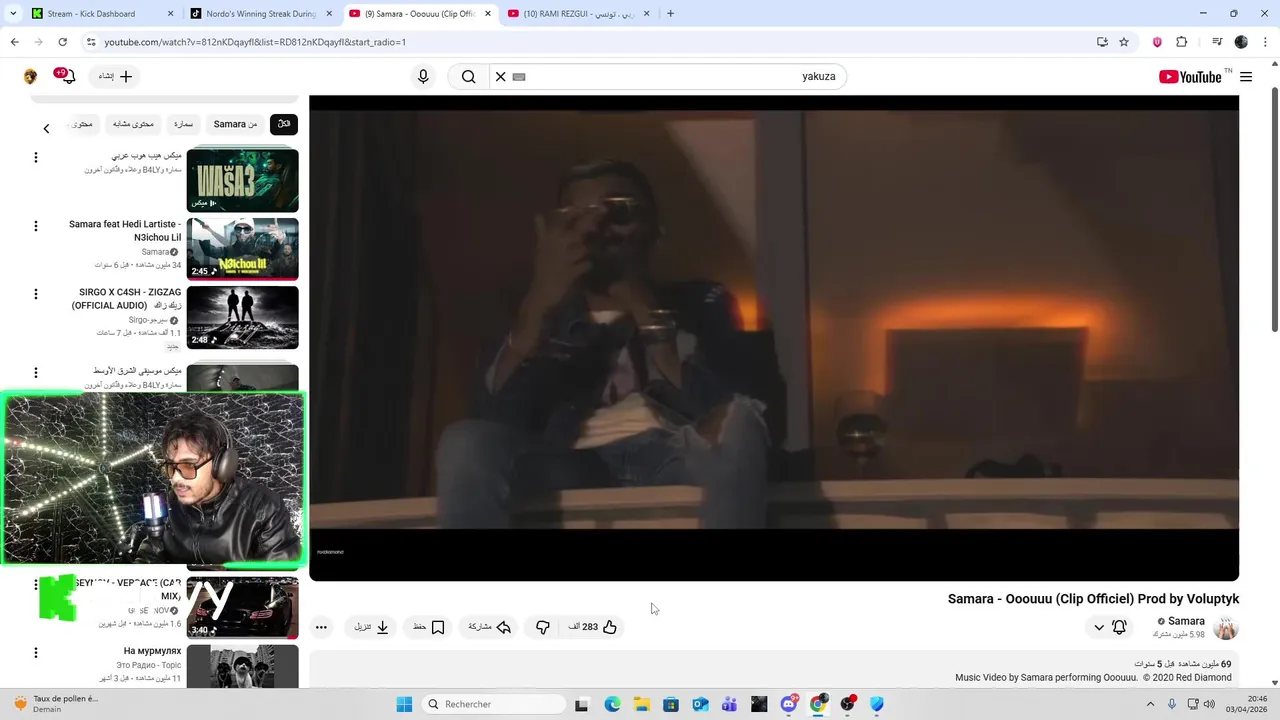1280x720 pixels.
Task: Open Chrome three-dot menu
Action: (1265, 42)
